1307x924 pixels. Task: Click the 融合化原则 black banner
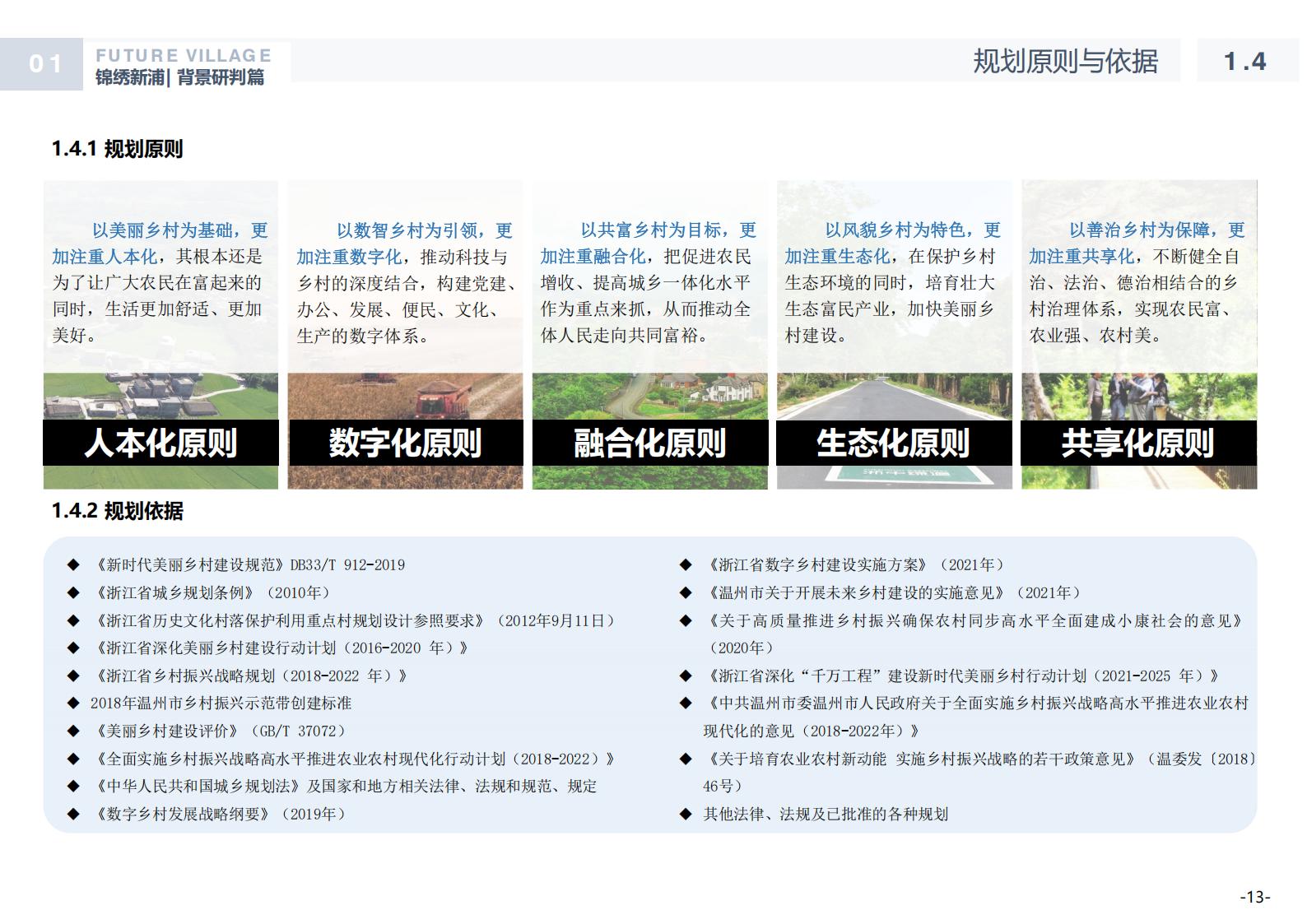click(650, 443)
